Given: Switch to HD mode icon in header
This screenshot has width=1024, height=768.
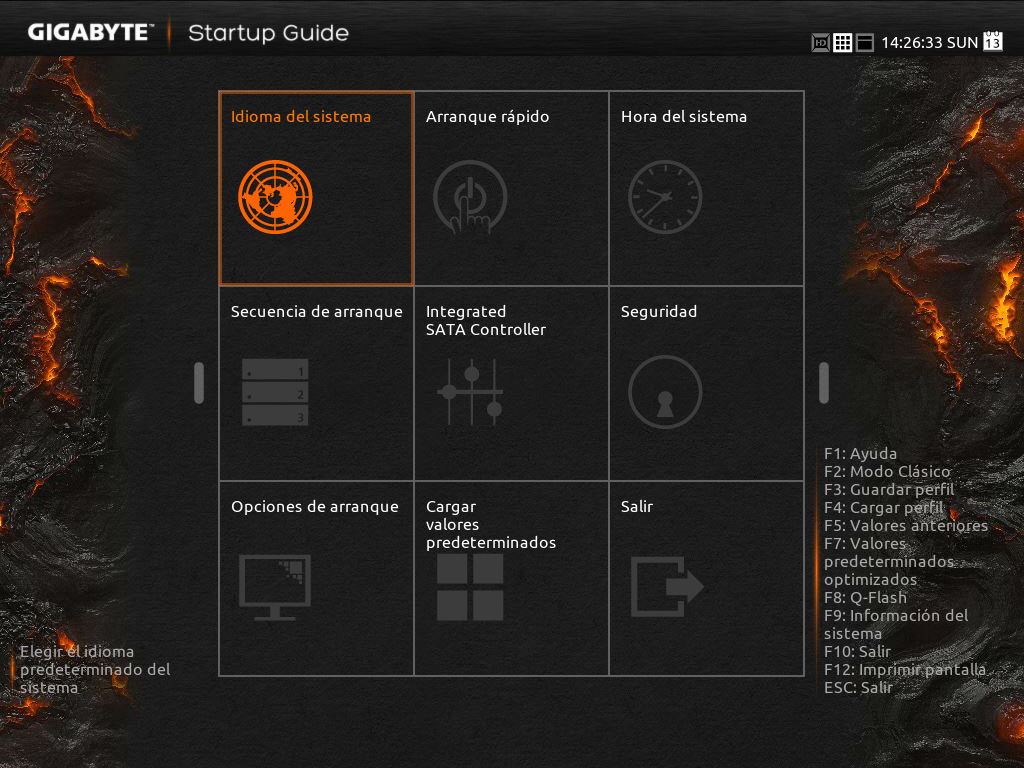Looking at the screenshot, I should click(820, 43).
